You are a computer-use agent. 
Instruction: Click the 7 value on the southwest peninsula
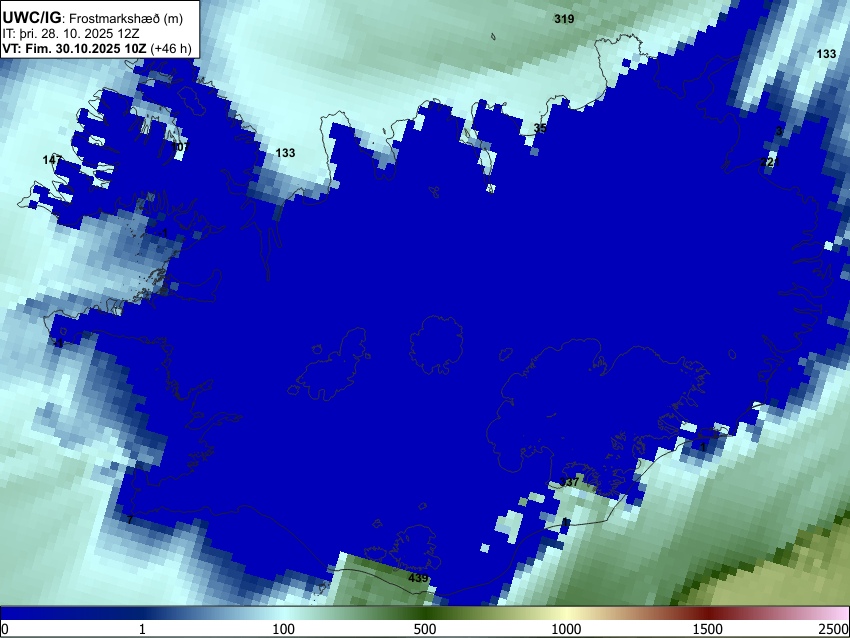(x=130, y=520)
